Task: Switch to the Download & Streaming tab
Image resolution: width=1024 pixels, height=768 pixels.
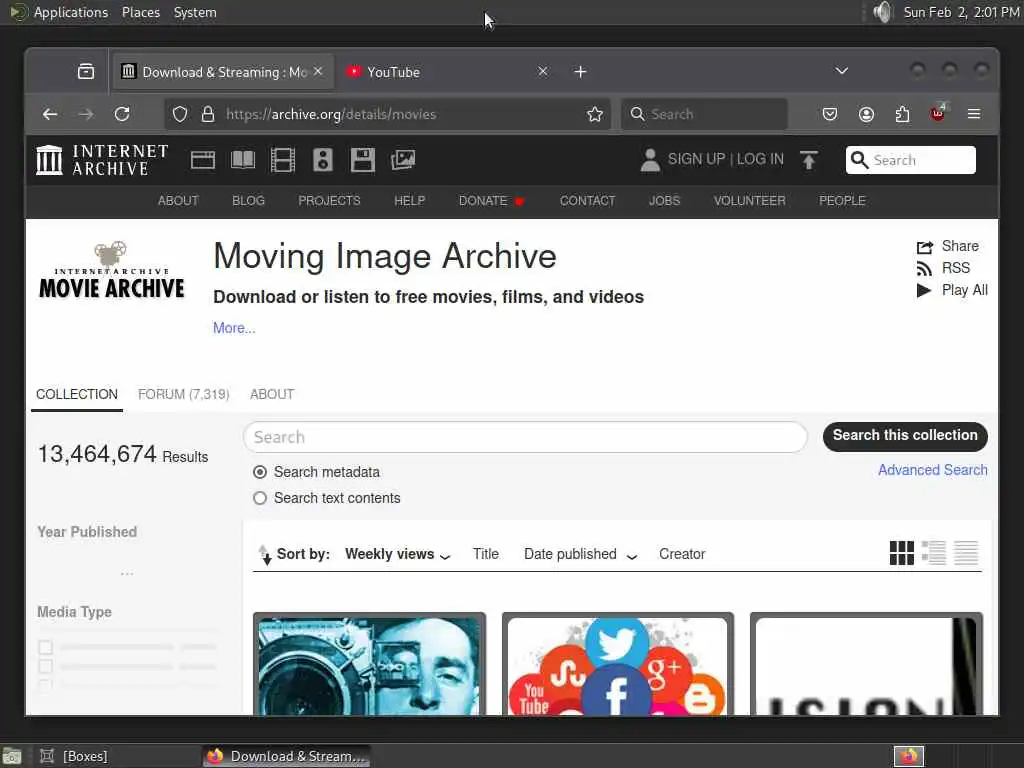Action: point(222,72)
